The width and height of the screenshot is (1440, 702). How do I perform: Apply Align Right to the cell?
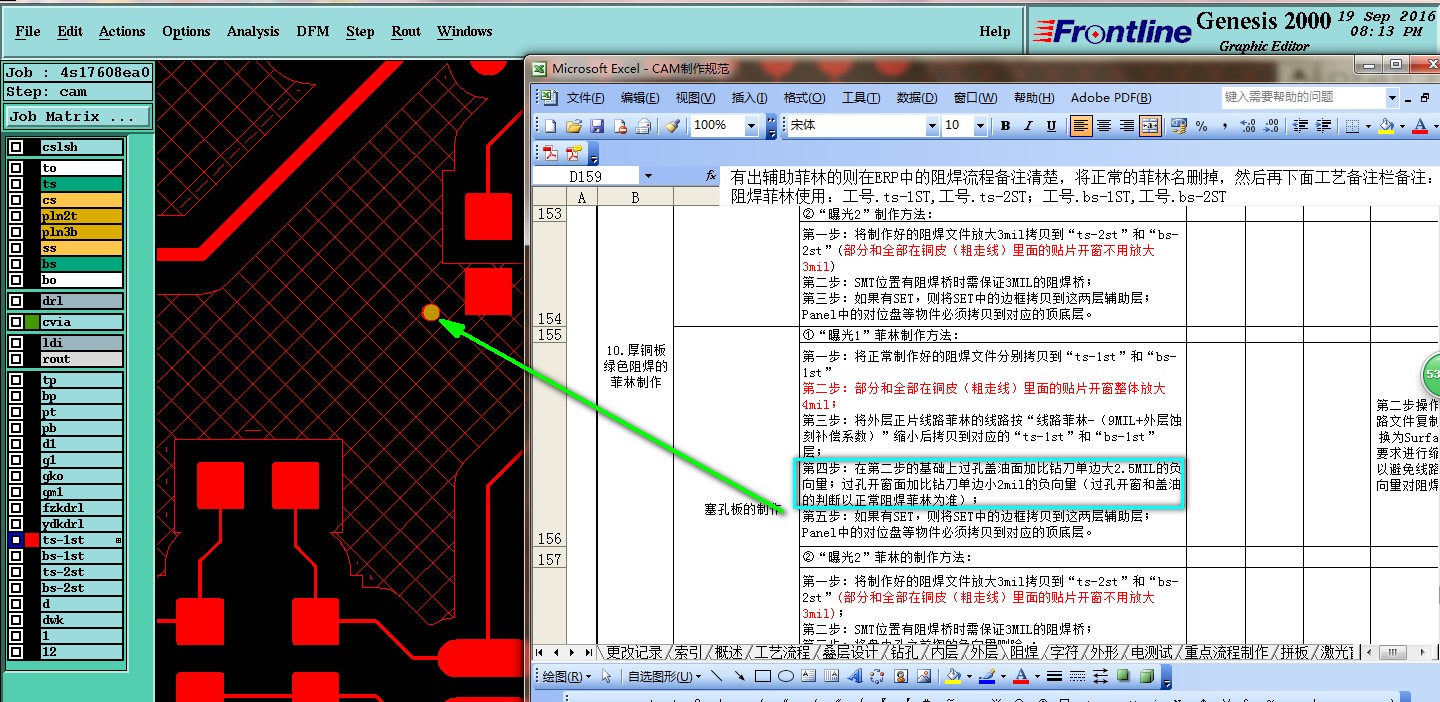[x=1127, y=126]
